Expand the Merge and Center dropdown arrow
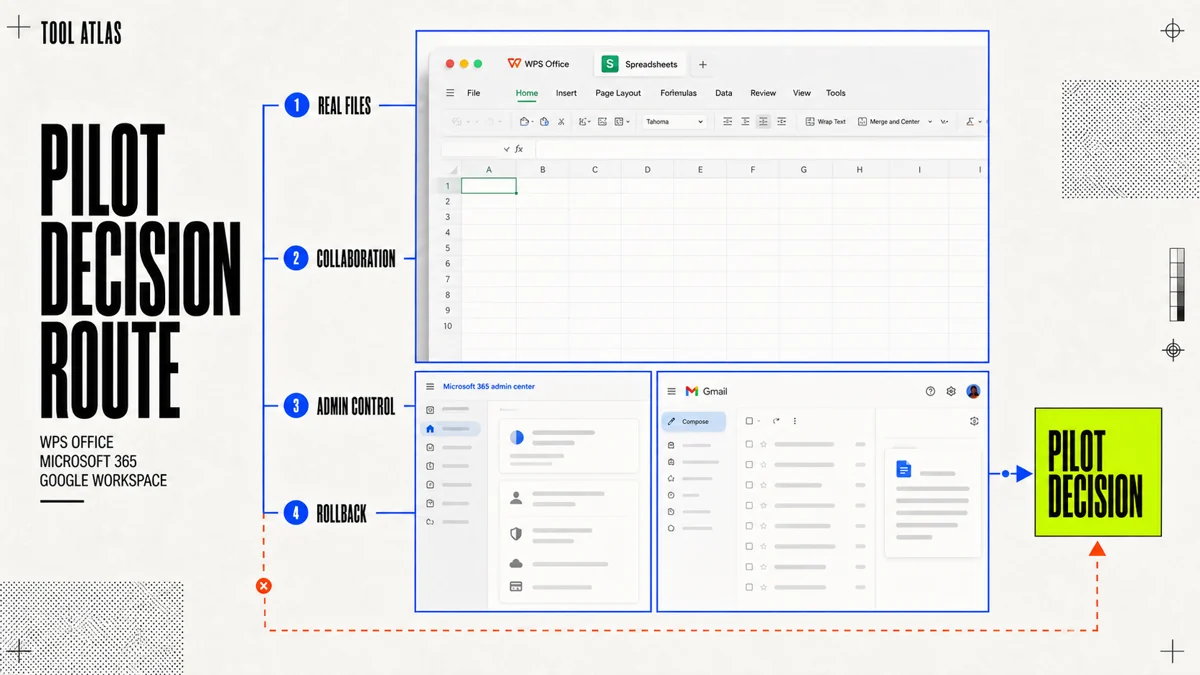The height and width of the screenshot is (675, 1200). click(x=930, y=122)
